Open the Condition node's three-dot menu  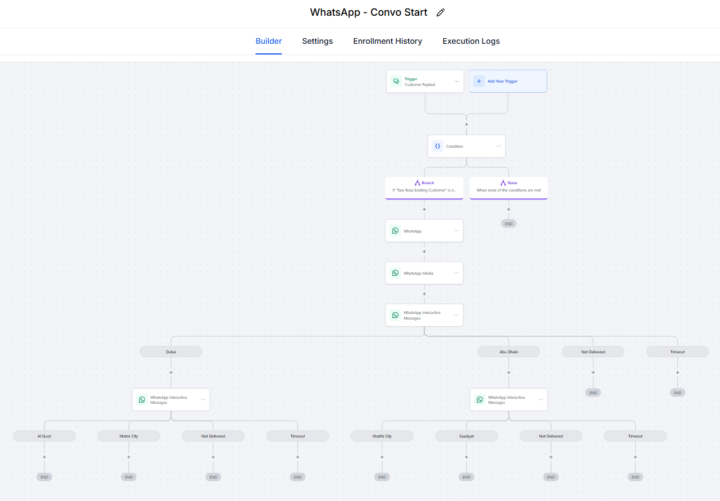(x=497, y=146)
